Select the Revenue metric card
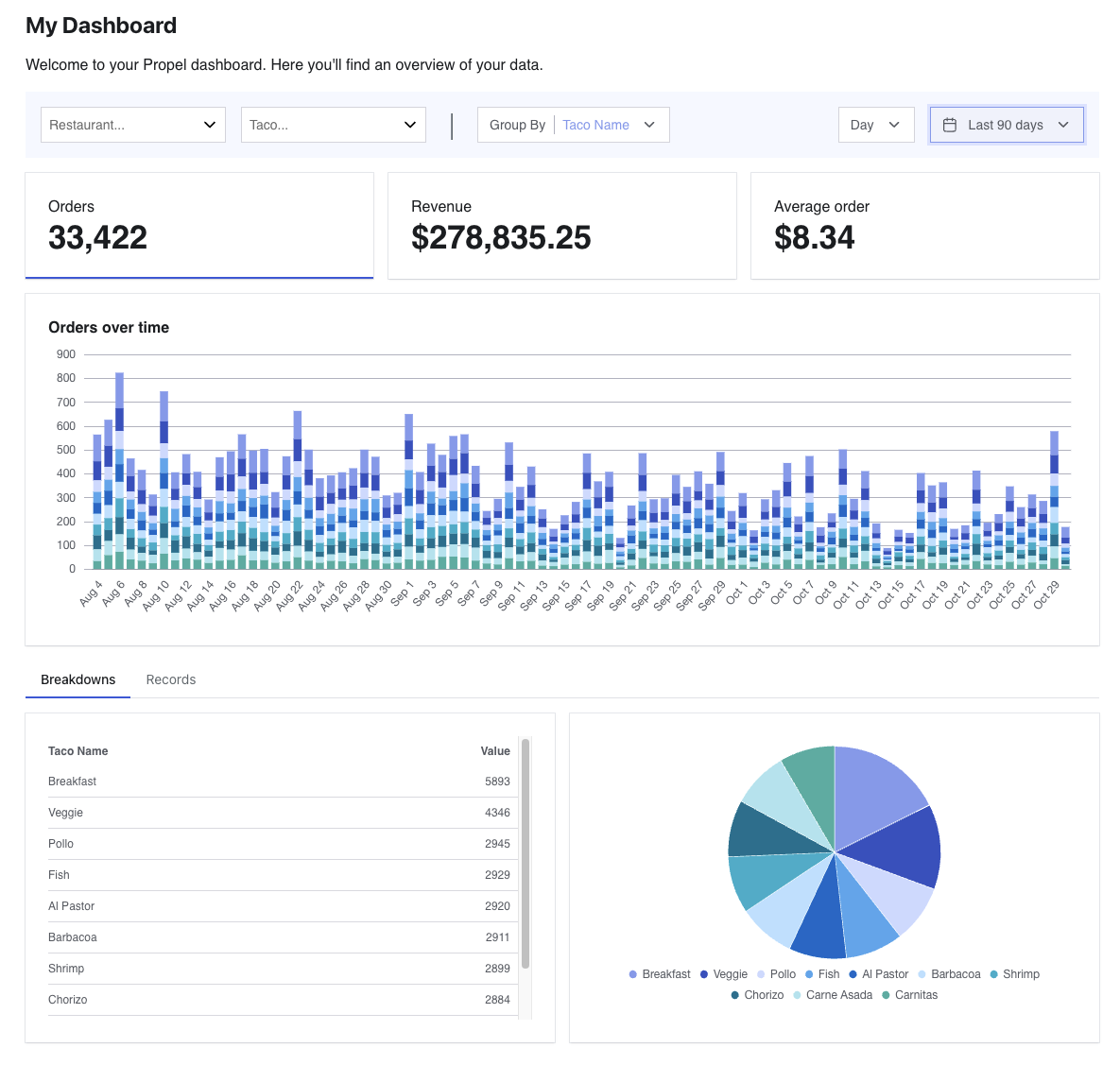Screen dimensions: 1120x1065 point(562,226)
